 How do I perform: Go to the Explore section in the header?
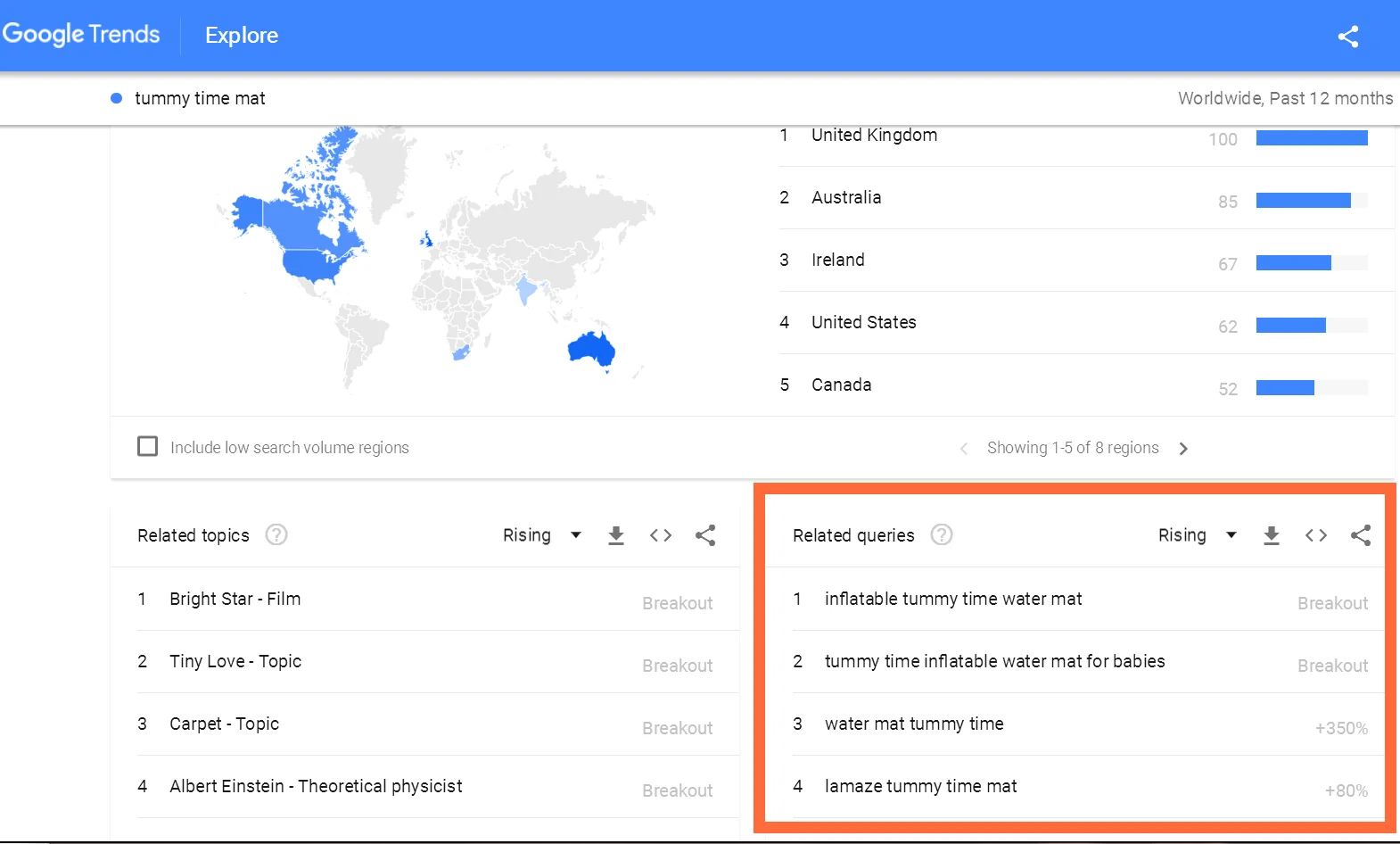click(x=242, y=36)
